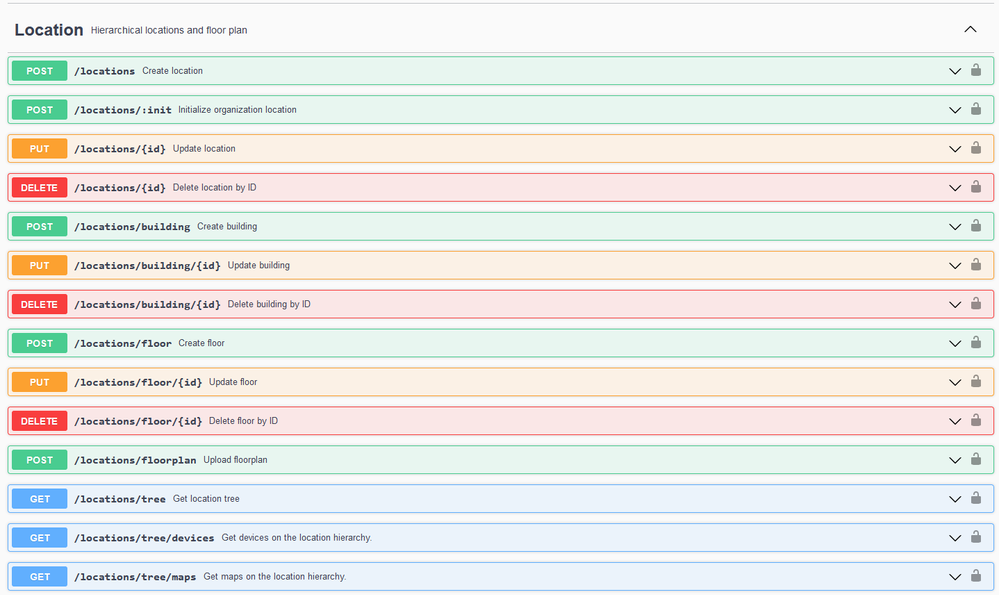Open the /locations/:init endpoint path

point(122,110)
